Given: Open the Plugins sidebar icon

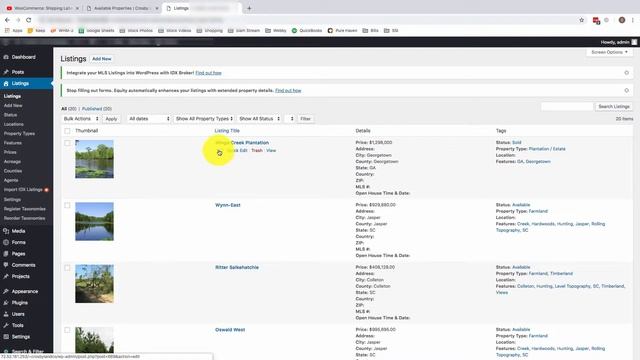Looking at the screenshot, I should point(6,303).
